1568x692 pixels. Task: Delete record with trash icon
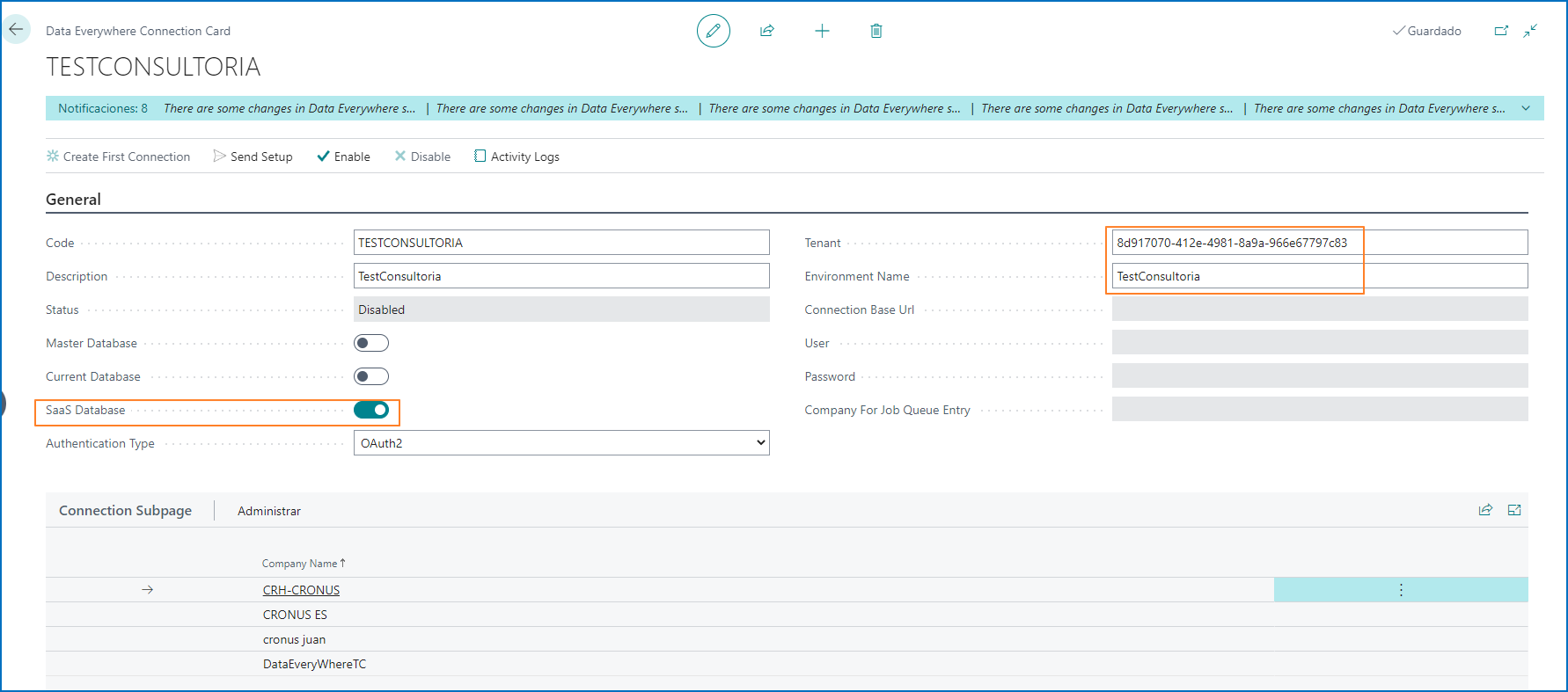click(876, 31)
